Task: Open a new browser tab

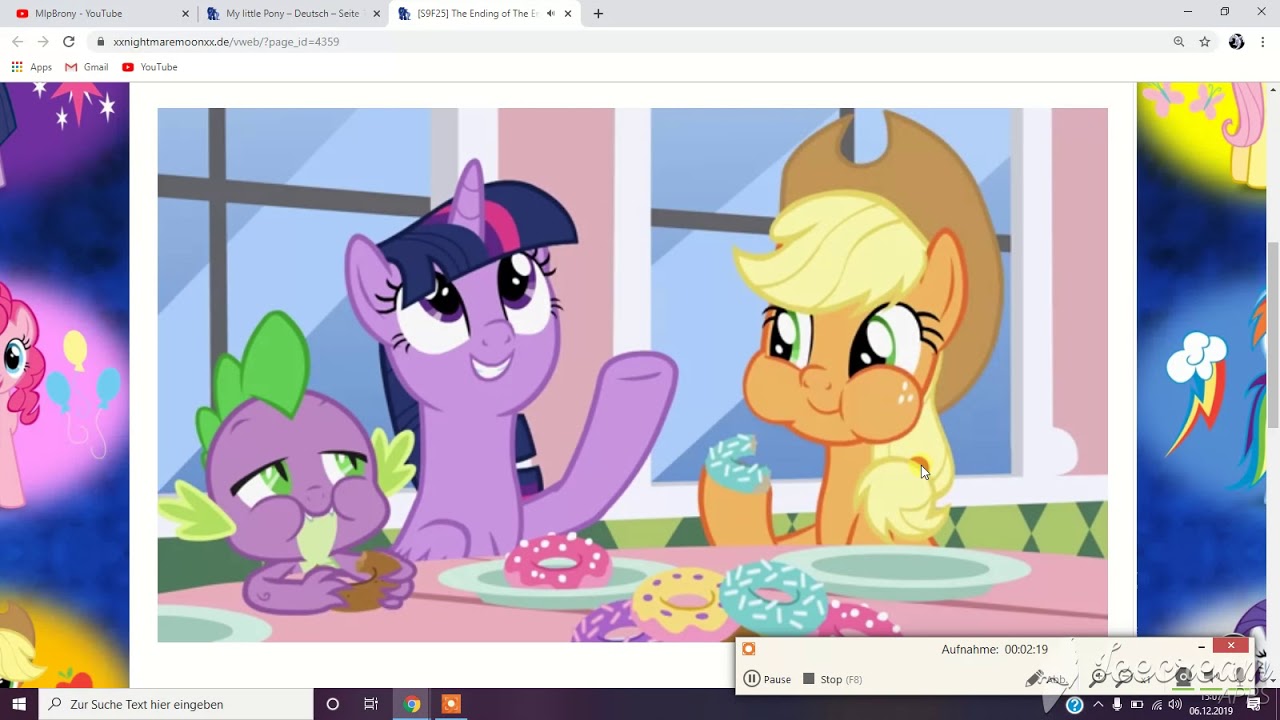Action: pyautogui.click(x=598, y=14)
